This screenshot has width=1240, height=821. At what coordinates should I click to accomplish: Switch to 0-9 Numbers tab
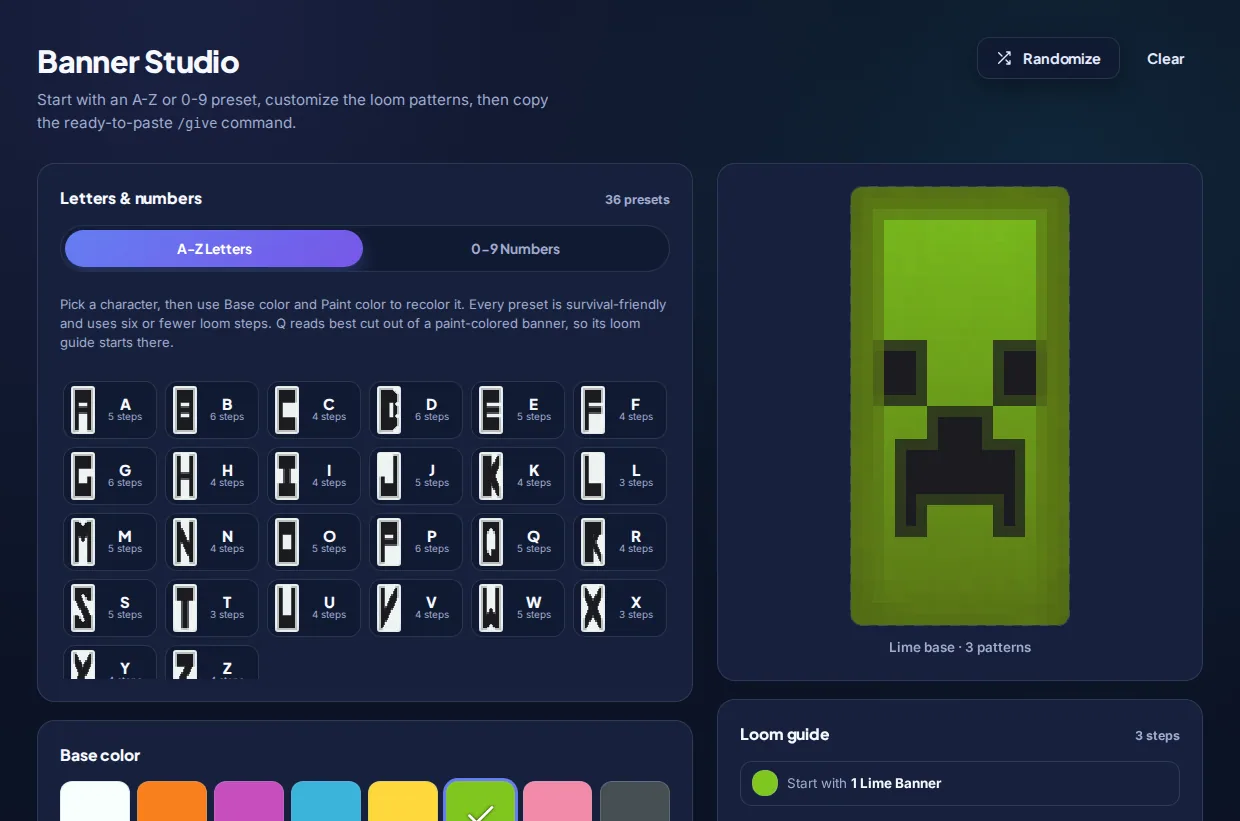tap(516, 249)
